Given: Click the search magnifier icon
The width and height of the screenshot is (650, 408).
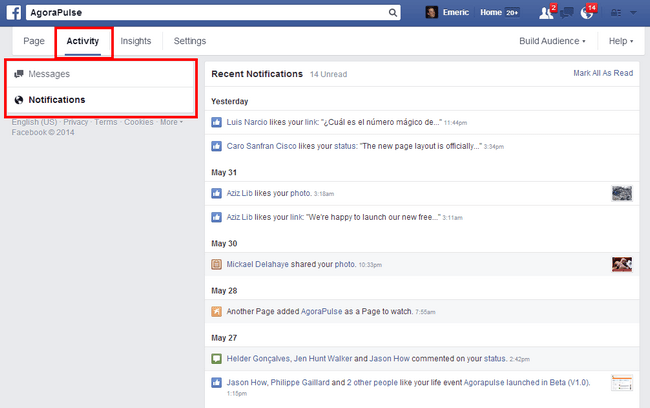Looking at the screenshot, I should [x=393, y=12].
